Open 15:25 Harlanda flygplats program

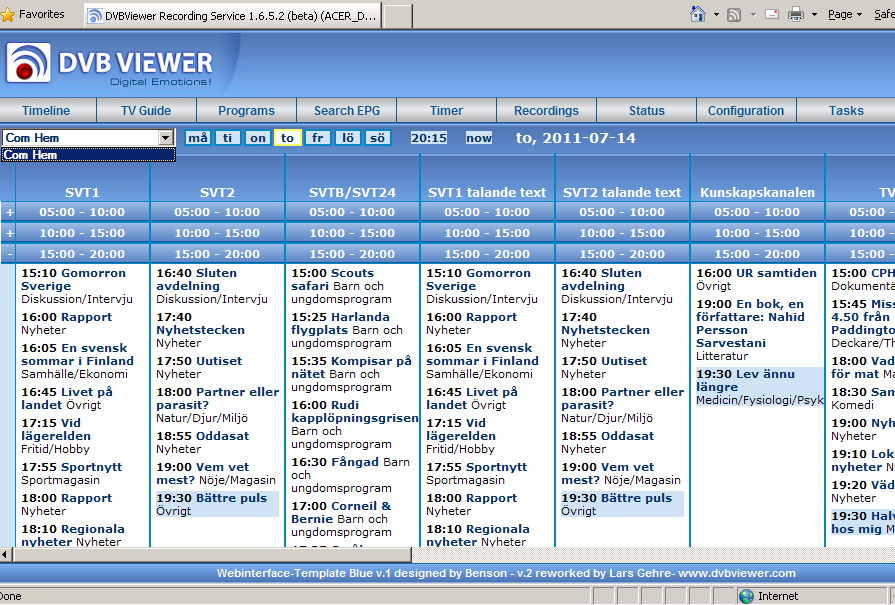(x=340, y=324)
